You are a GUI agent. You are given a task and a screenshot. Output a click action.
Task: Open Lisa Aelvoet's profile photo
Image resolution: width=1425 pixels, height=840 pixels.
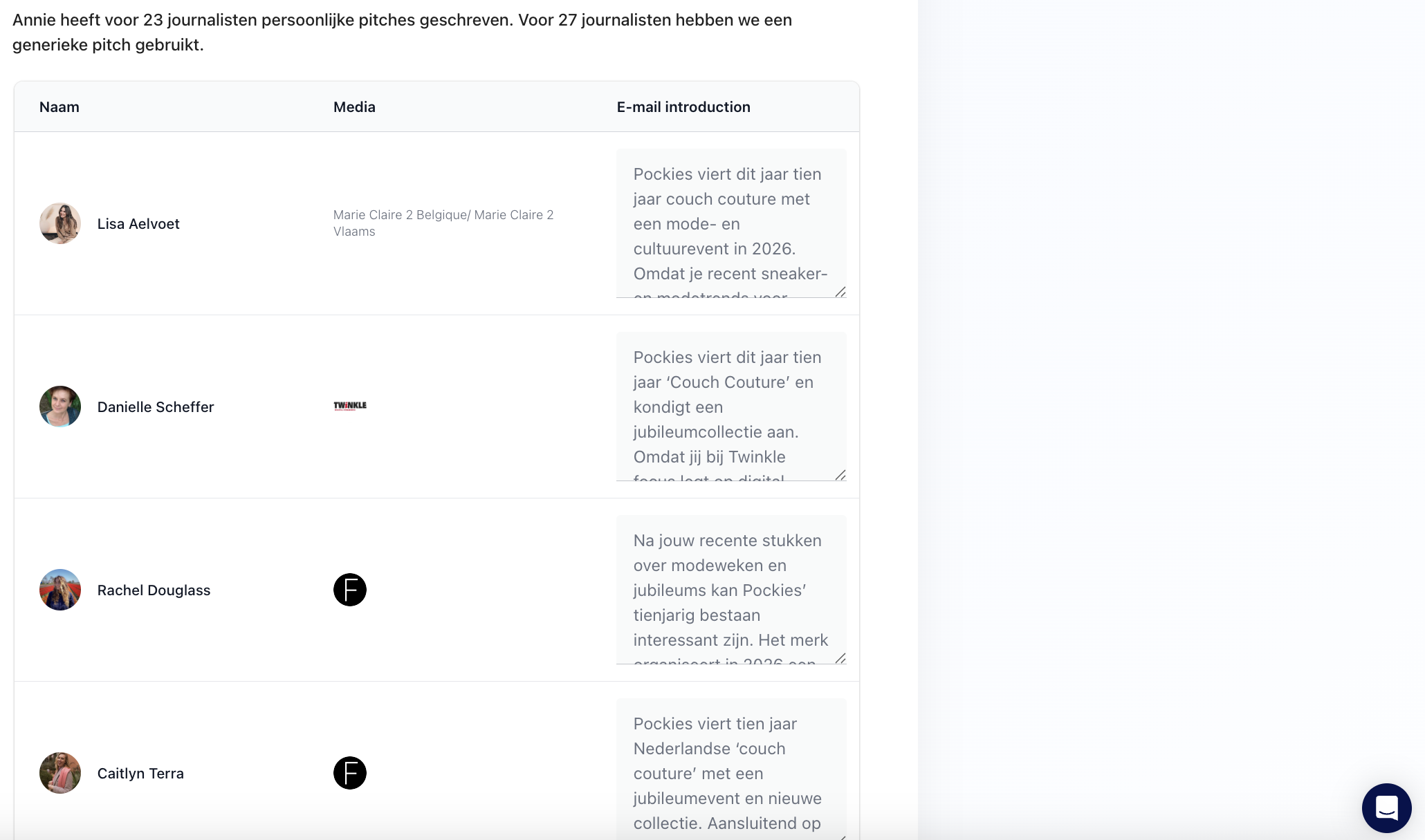coord(59,223)
